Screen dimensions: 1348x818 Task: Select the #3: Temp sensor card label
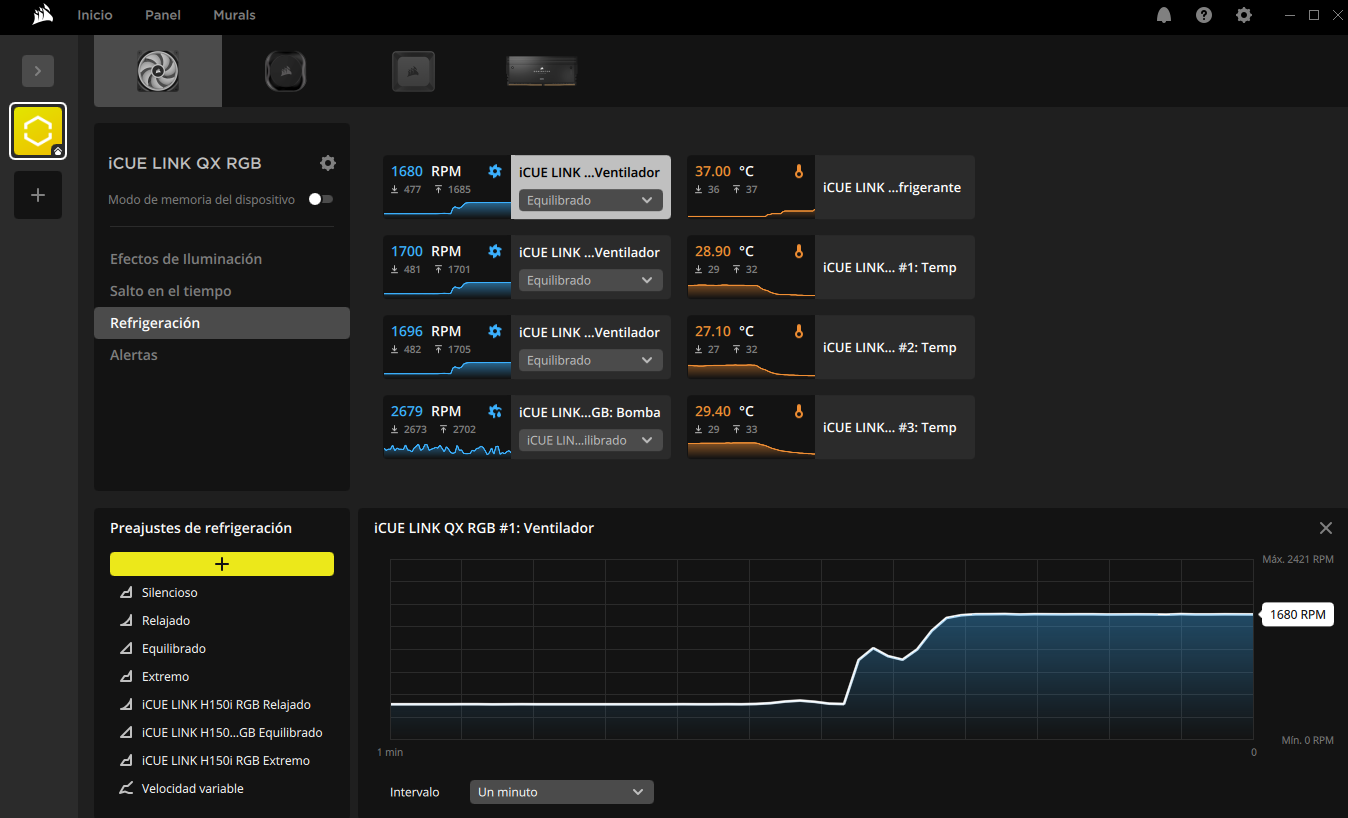pos(890,427)
